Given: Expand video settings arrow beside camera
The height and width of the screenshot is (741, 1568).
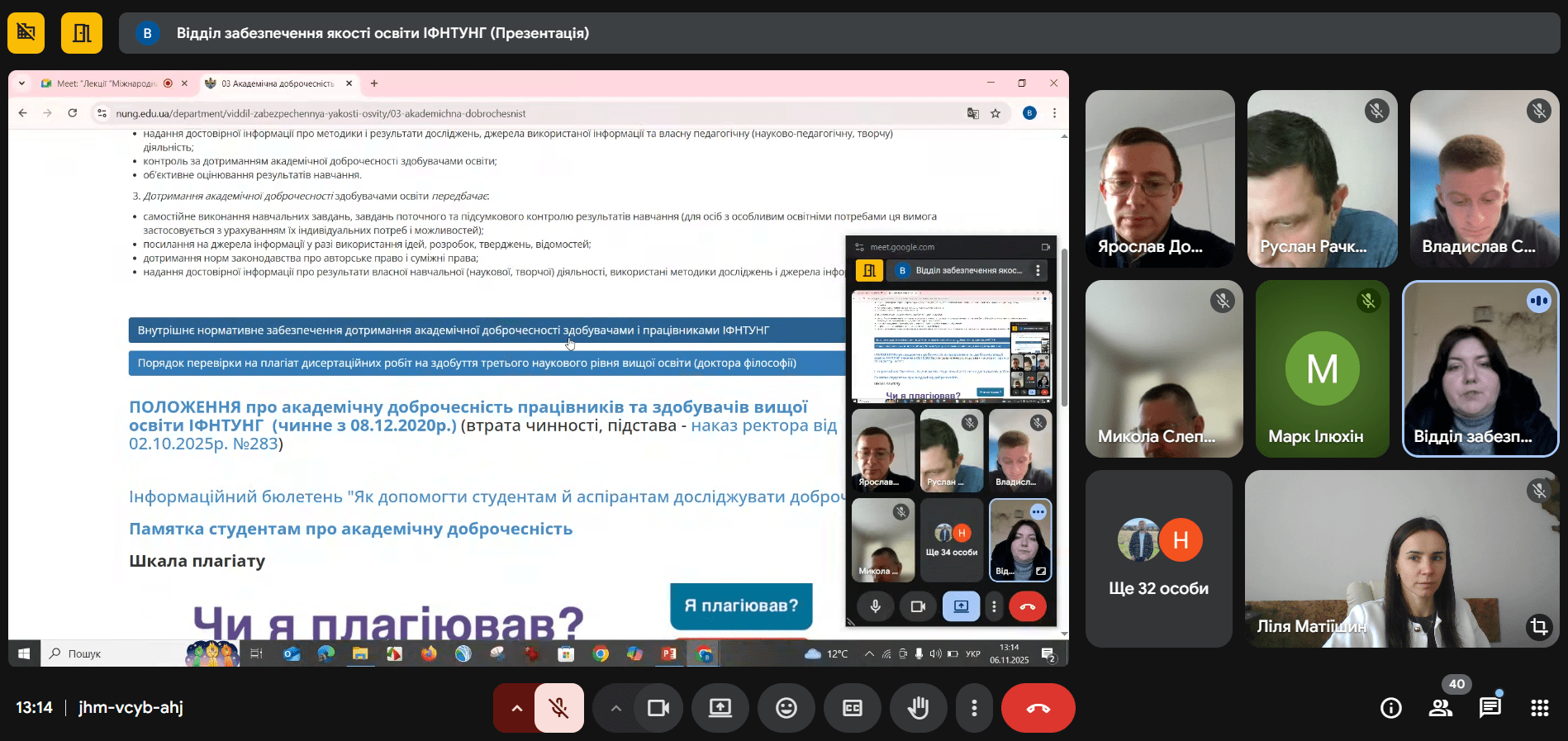Looking at the screenshot, I should tap(615, 708).
